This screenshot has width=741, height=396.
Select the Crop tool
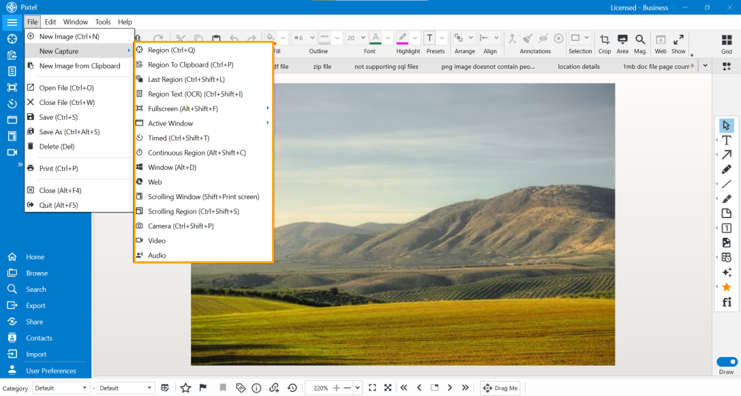point(604,43)
